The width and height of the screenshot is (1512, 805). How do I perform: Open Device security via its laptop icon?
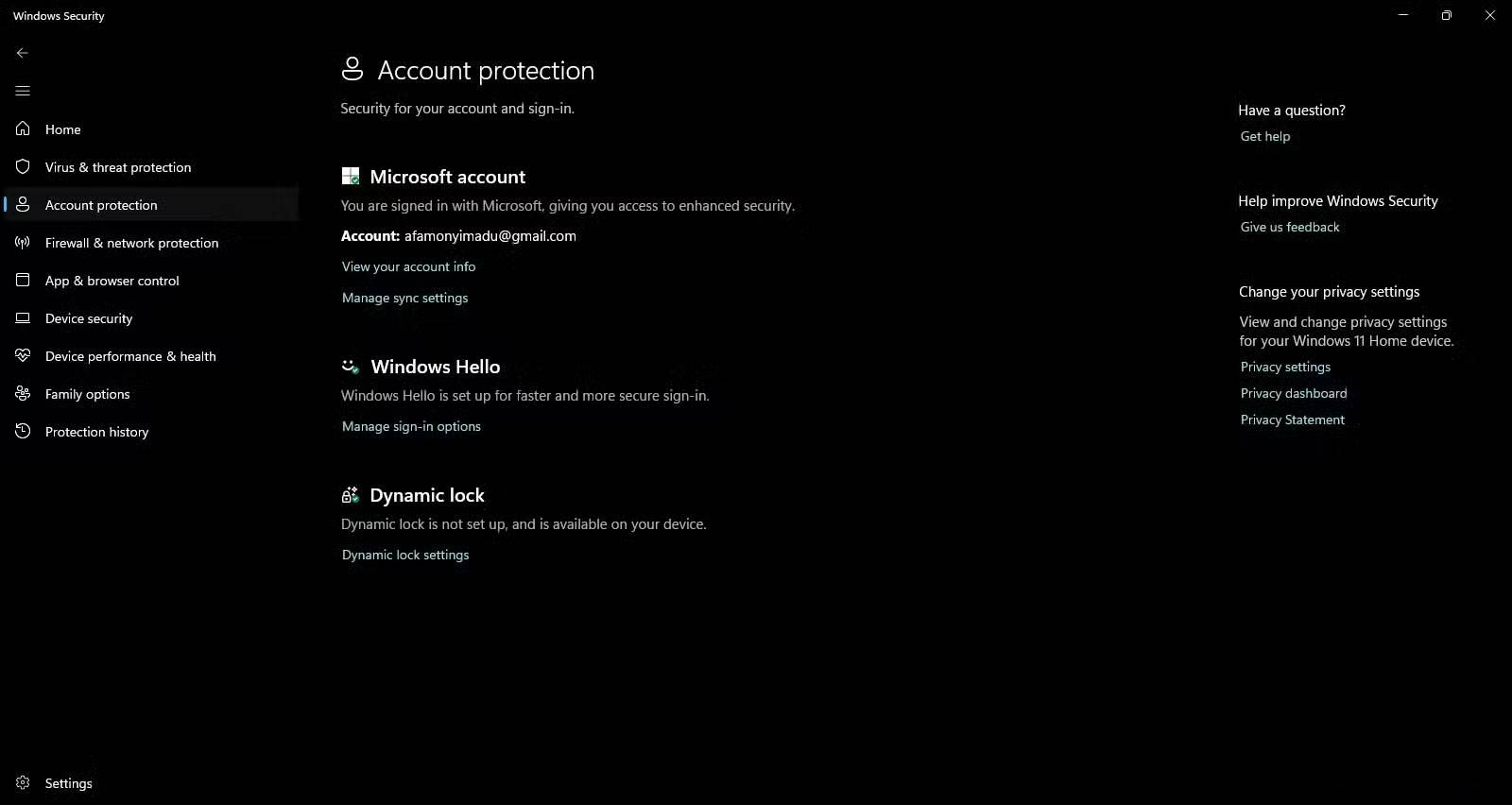click(x=23, y=318)
